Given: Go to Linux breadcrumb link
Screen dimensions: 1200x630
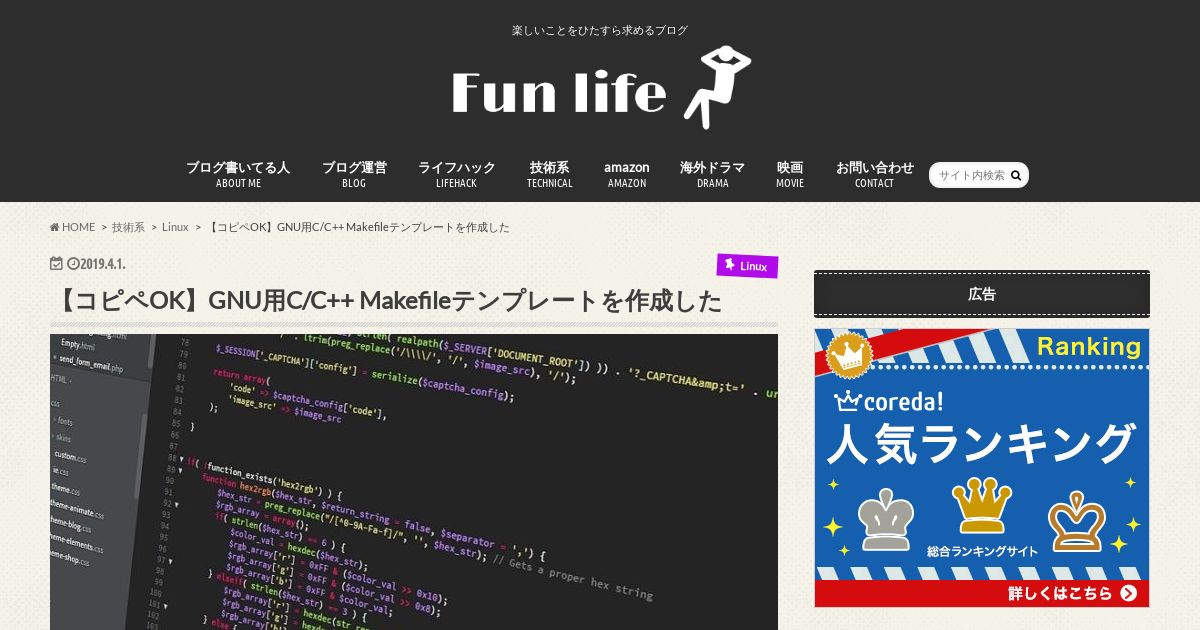Looking at the screenshot, I should pos(175,227).
